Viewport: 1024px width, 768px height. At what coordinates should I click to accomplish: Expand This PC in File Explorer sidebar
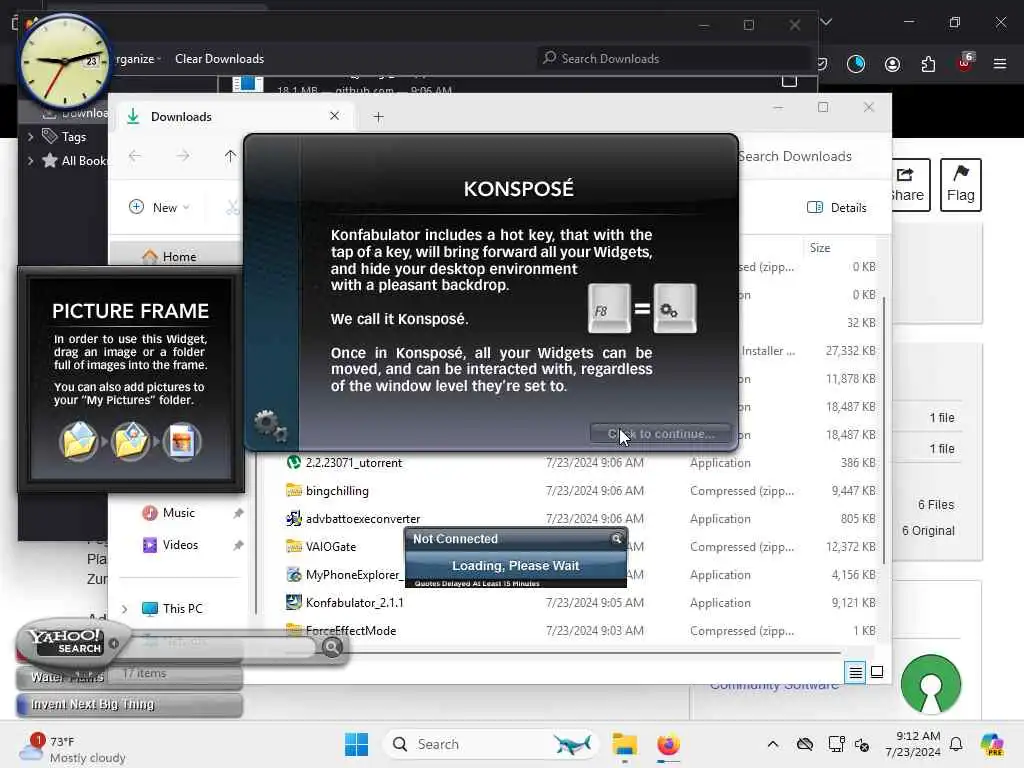124,609
